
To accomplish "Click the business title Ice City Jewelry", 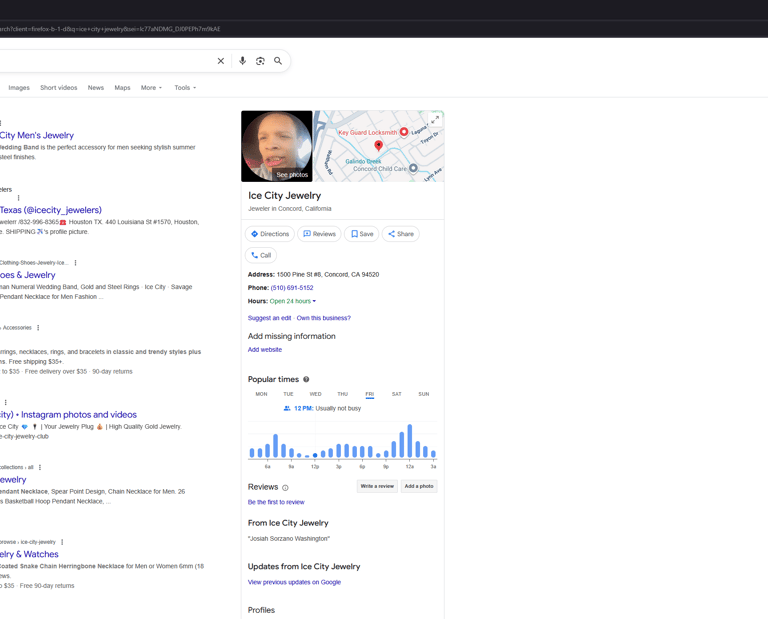I will coord(285,195).
